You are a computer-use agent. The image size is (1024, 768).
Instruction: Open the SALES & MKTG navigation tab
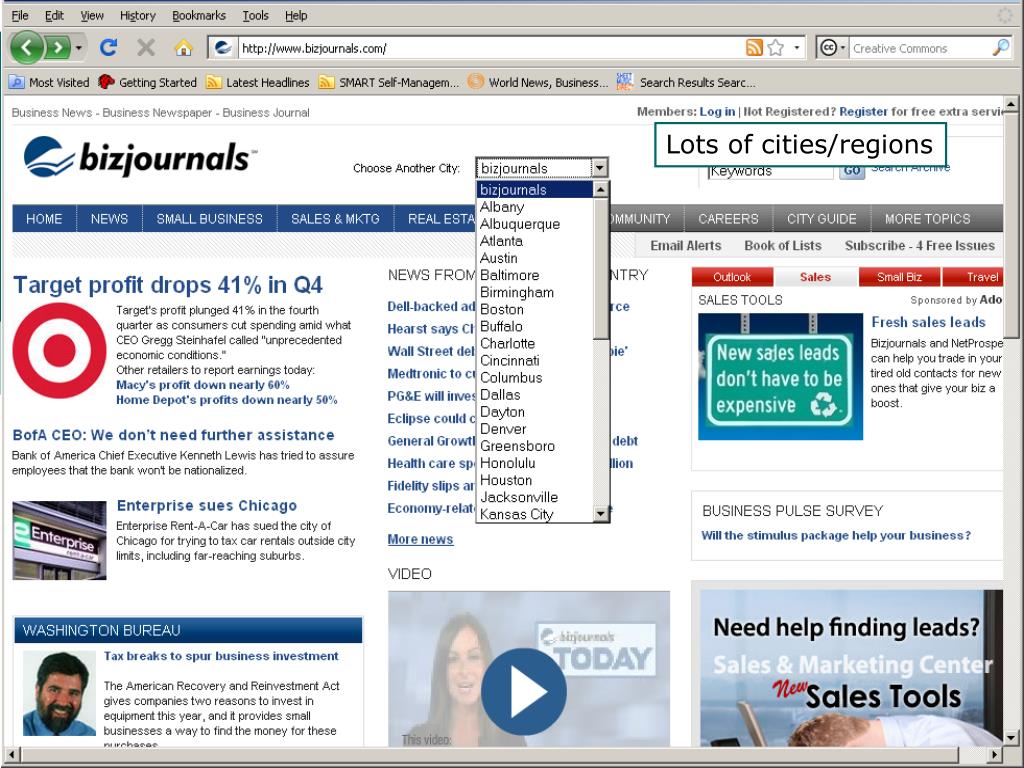[335, 219]
